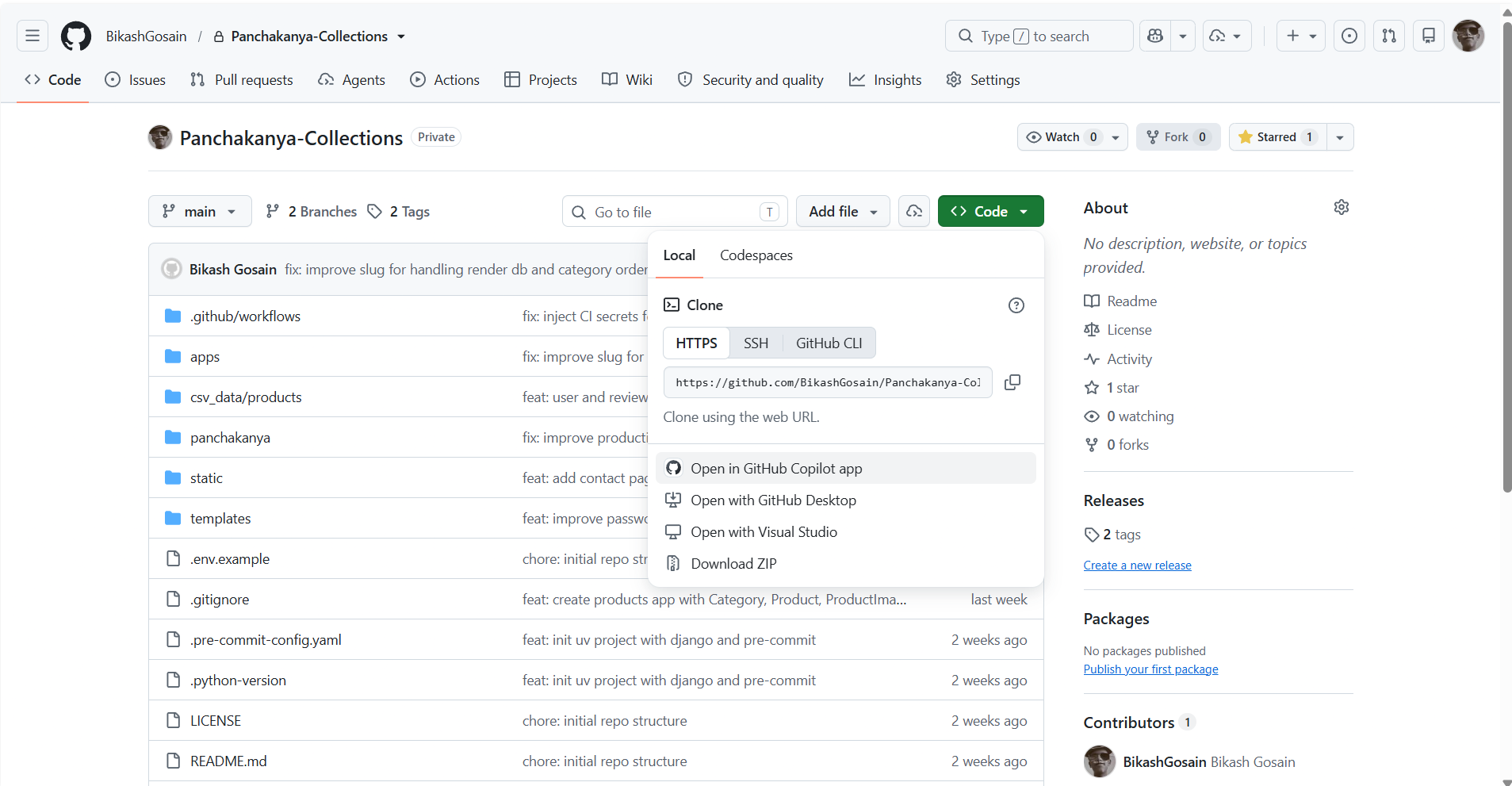Open the README.md file
The image size is (1512, 786).
228,761
